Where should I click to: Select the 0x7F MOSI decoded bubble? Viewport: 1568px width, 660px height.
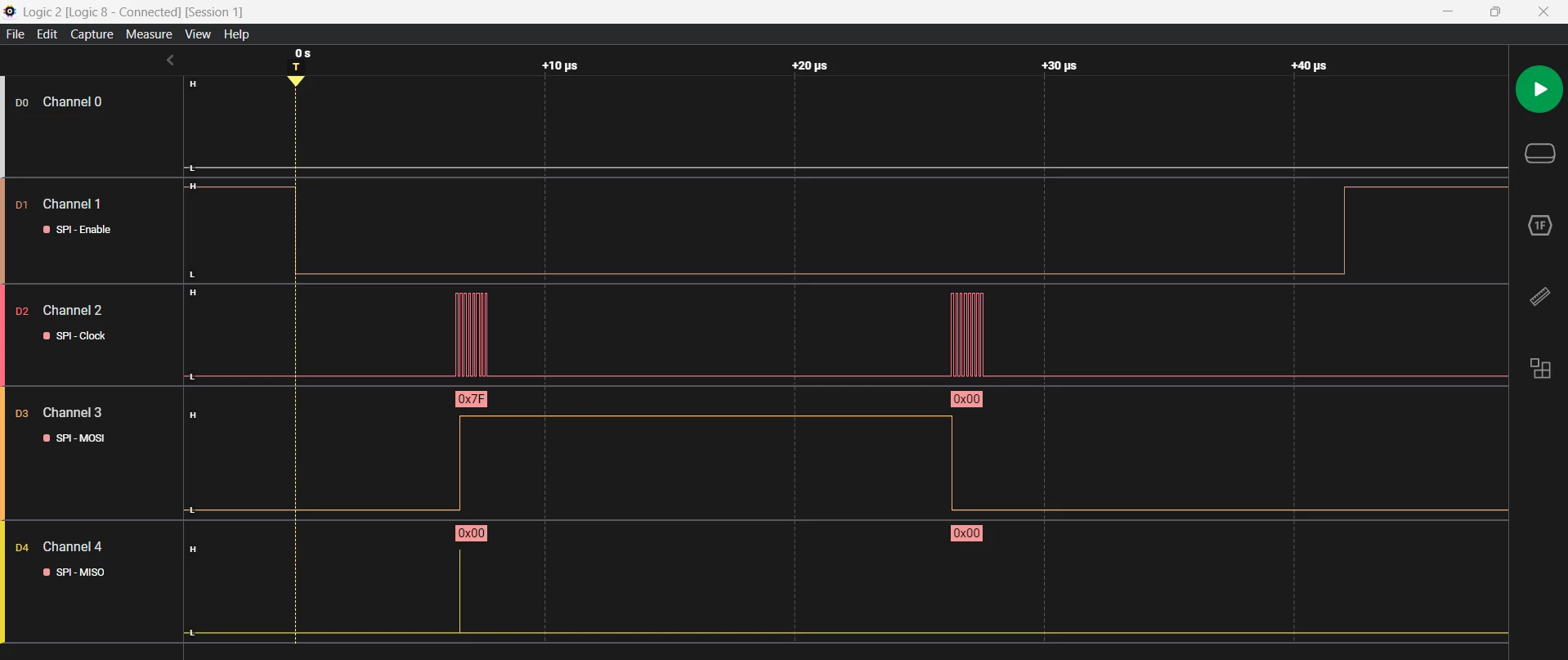472,399
